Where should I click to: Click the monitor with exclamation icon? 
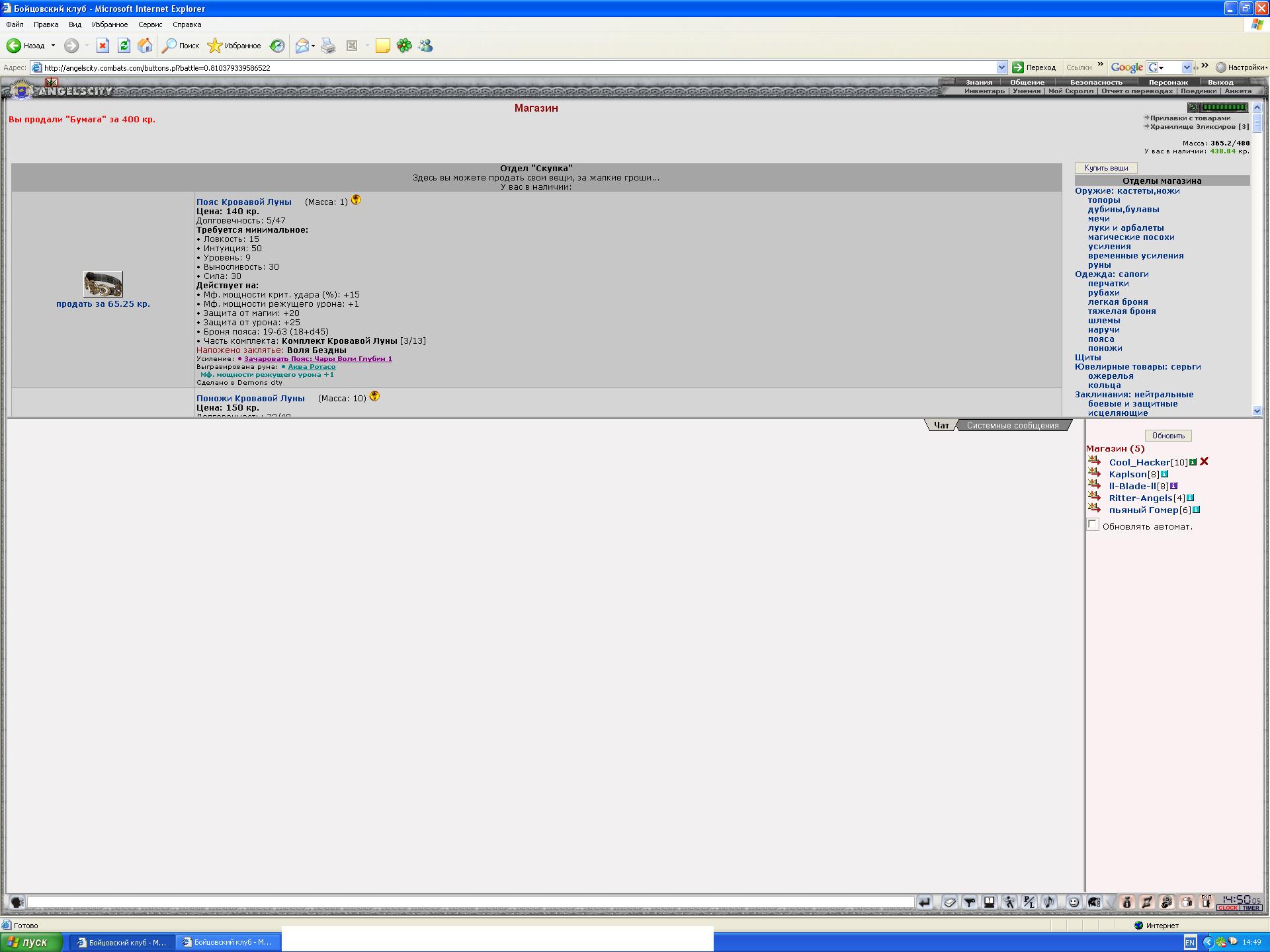[x=990, y=902]
